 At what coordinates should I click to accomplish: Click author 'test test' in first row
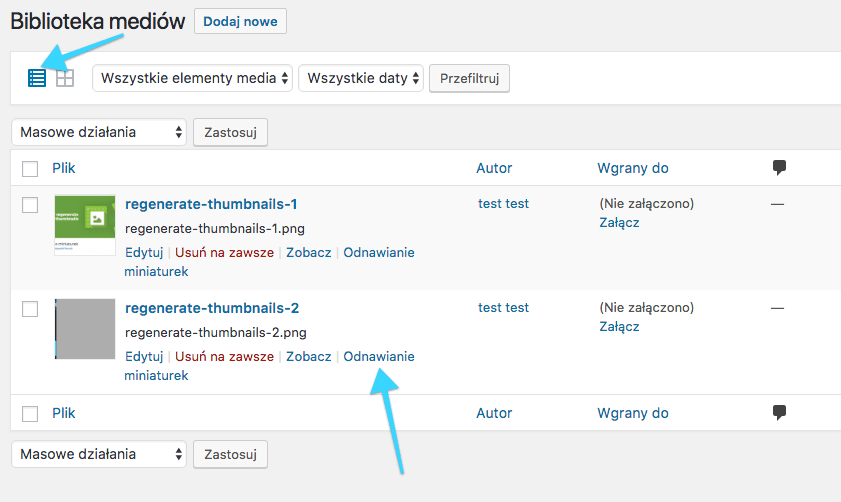[503, 203]
